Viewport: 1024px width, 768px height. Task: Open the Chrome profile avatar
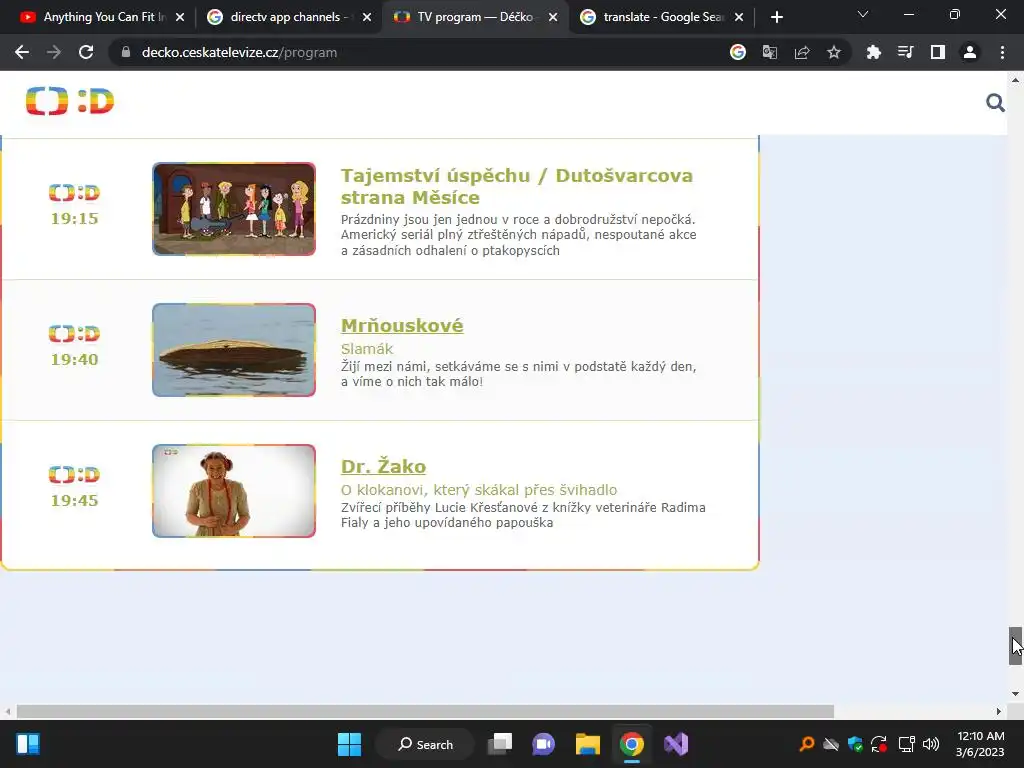click(x=970, y=52)
